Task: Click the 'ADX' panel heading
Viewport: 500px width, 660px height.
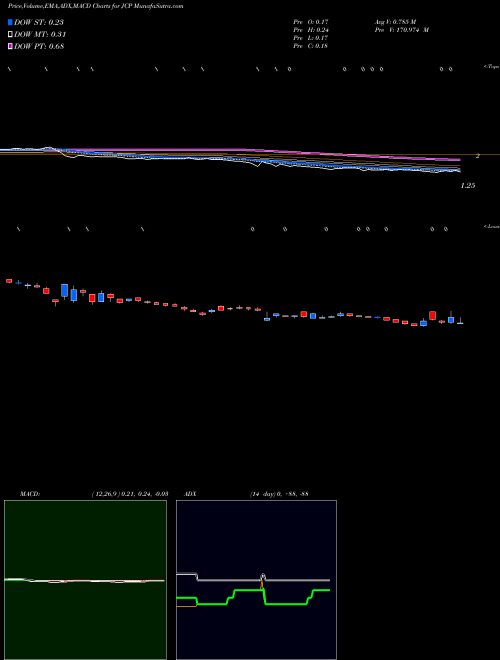Action: 190,494
